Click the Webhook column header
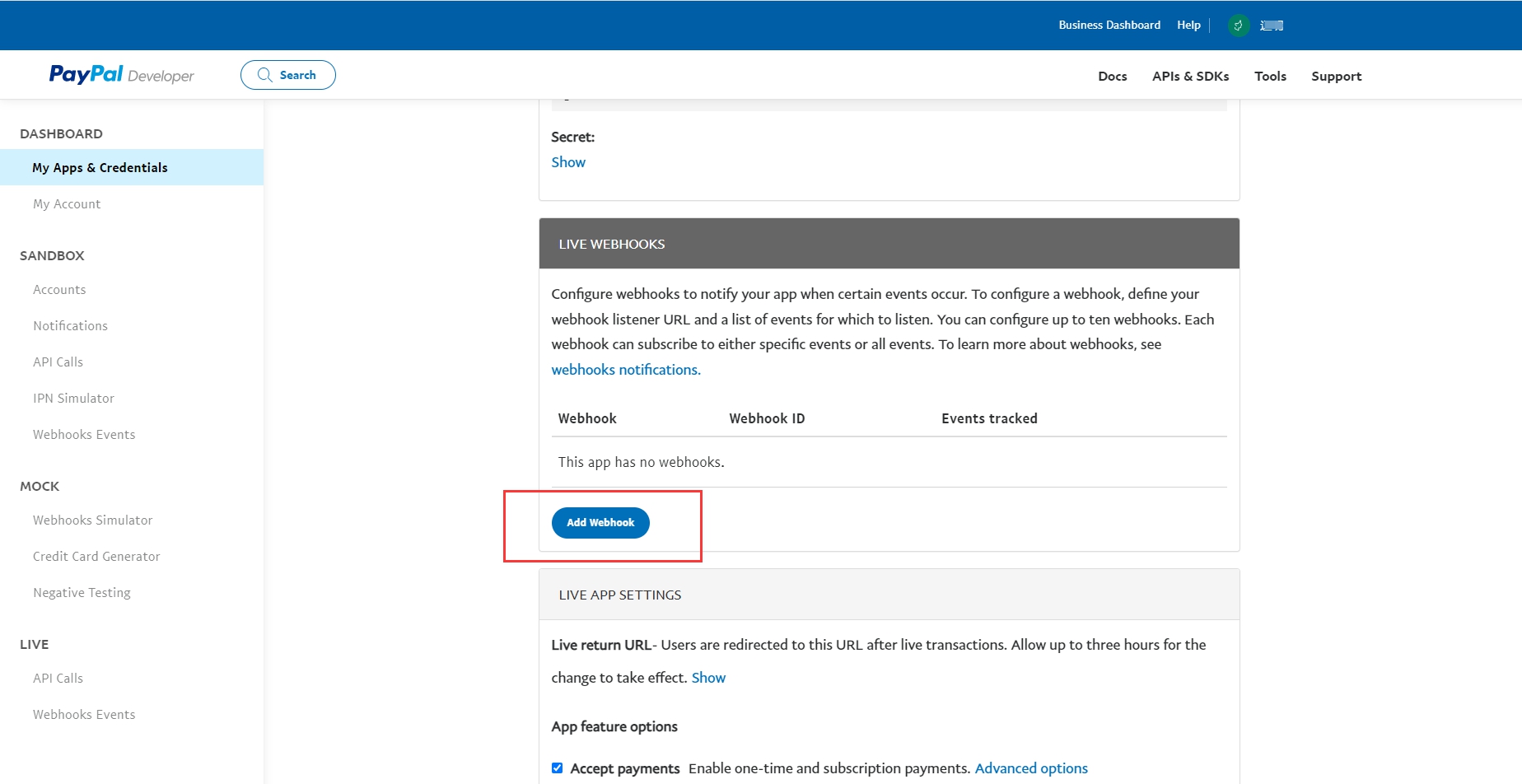1522x784 pixels. (587, 418)
